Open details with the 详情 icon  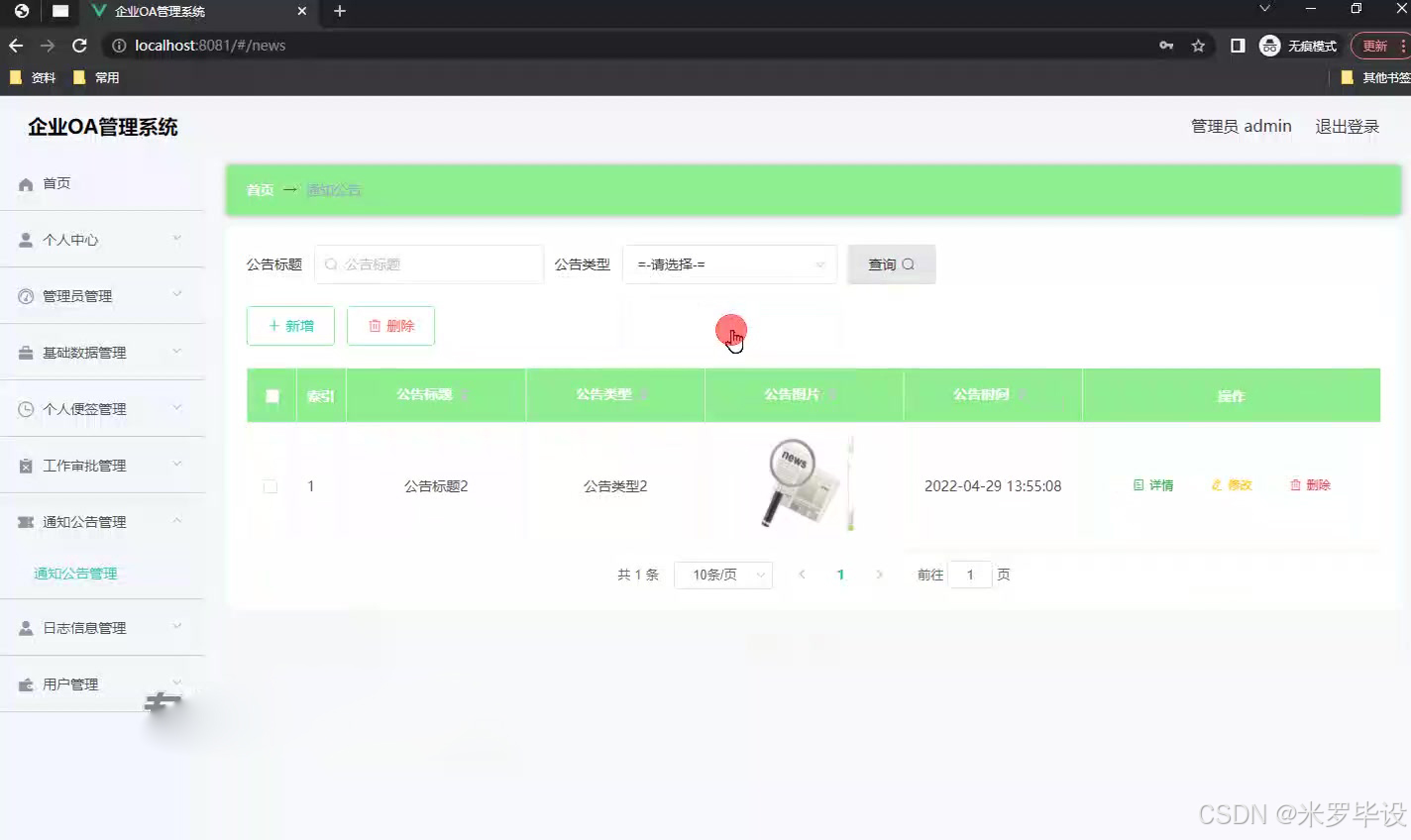point(1138,485)
